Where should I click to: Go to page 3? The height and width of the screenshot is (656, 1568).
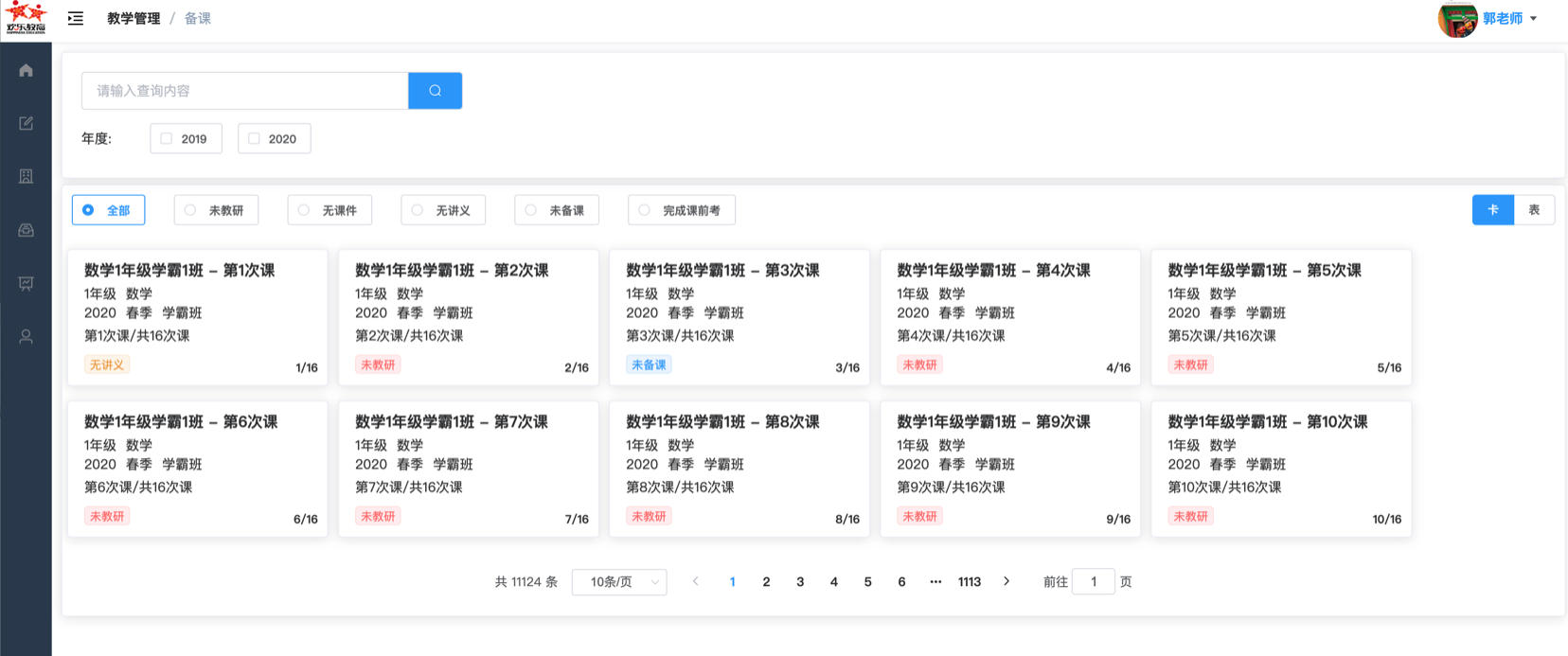tap(800, 581)
